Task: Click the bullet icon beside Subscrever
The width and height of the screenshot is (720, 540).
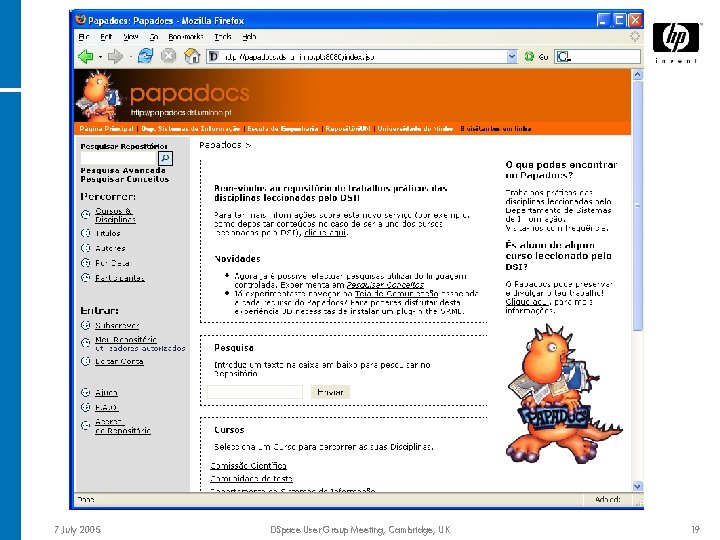Action: [x=85, y=325]
